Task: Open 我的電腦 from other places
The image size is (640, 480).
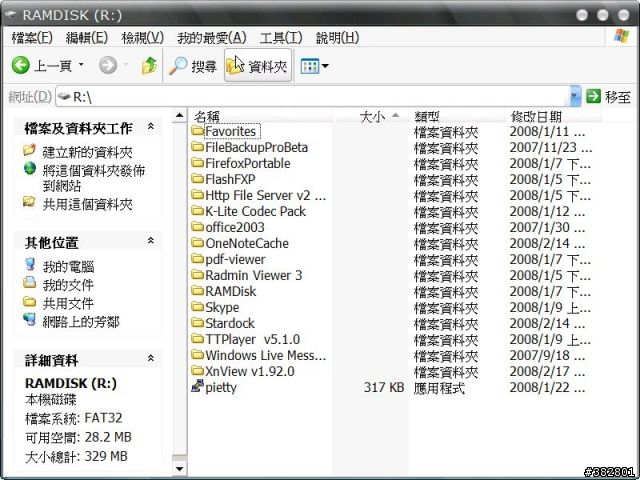Action: 68,267
